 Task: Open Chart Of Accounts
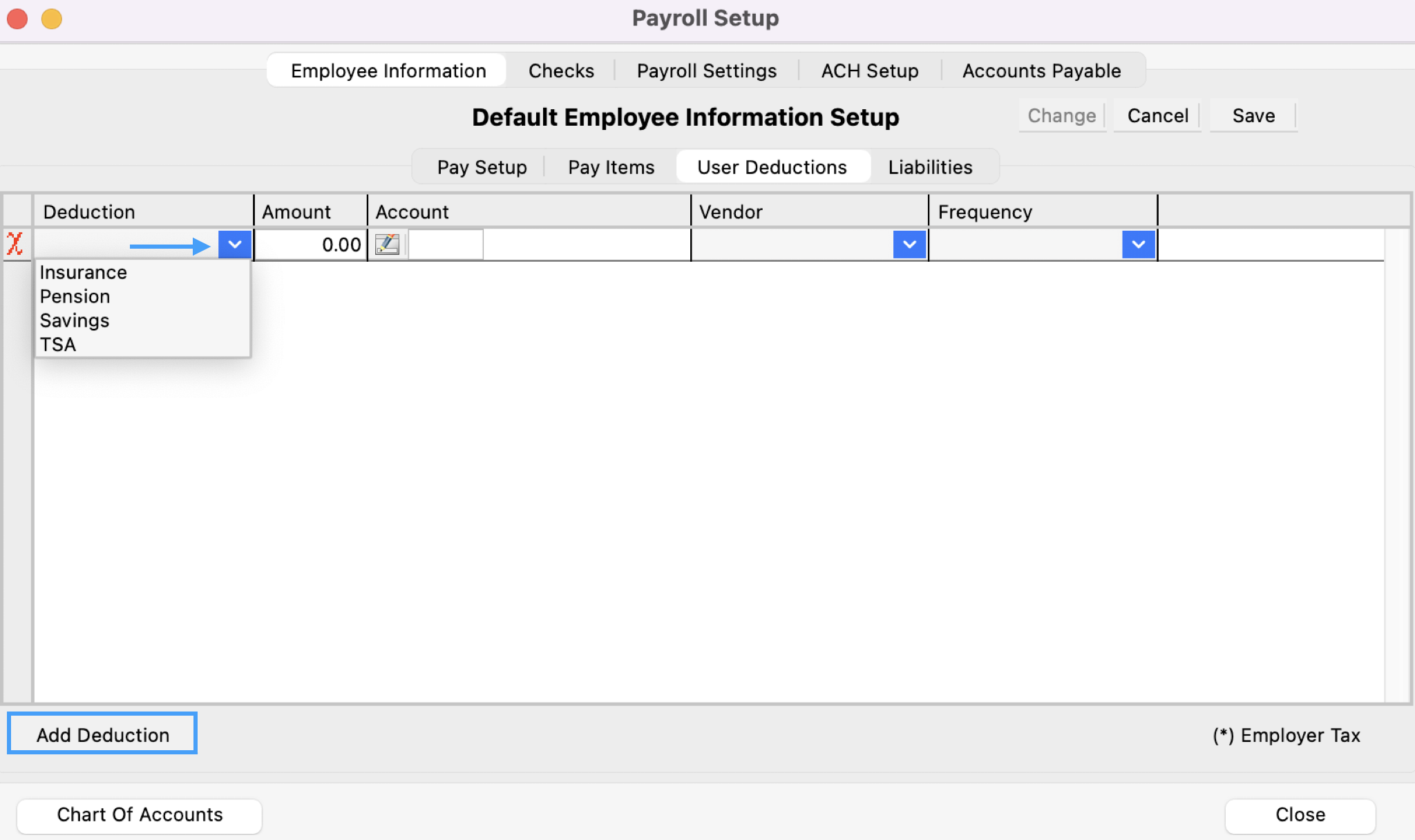(140, 815)
